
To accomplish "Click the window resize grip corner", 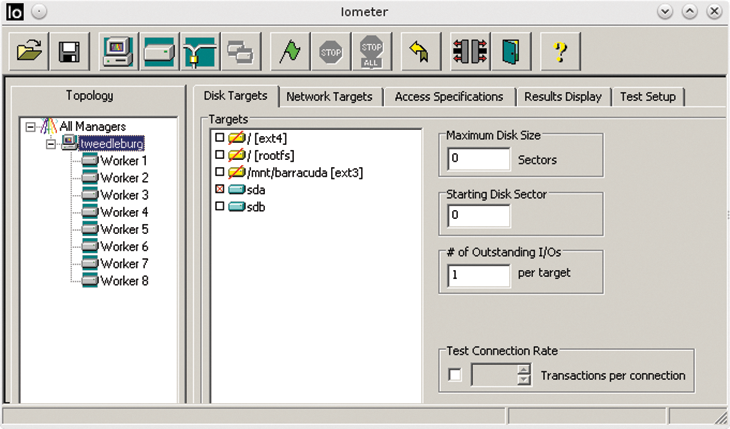I will point(721,417).
